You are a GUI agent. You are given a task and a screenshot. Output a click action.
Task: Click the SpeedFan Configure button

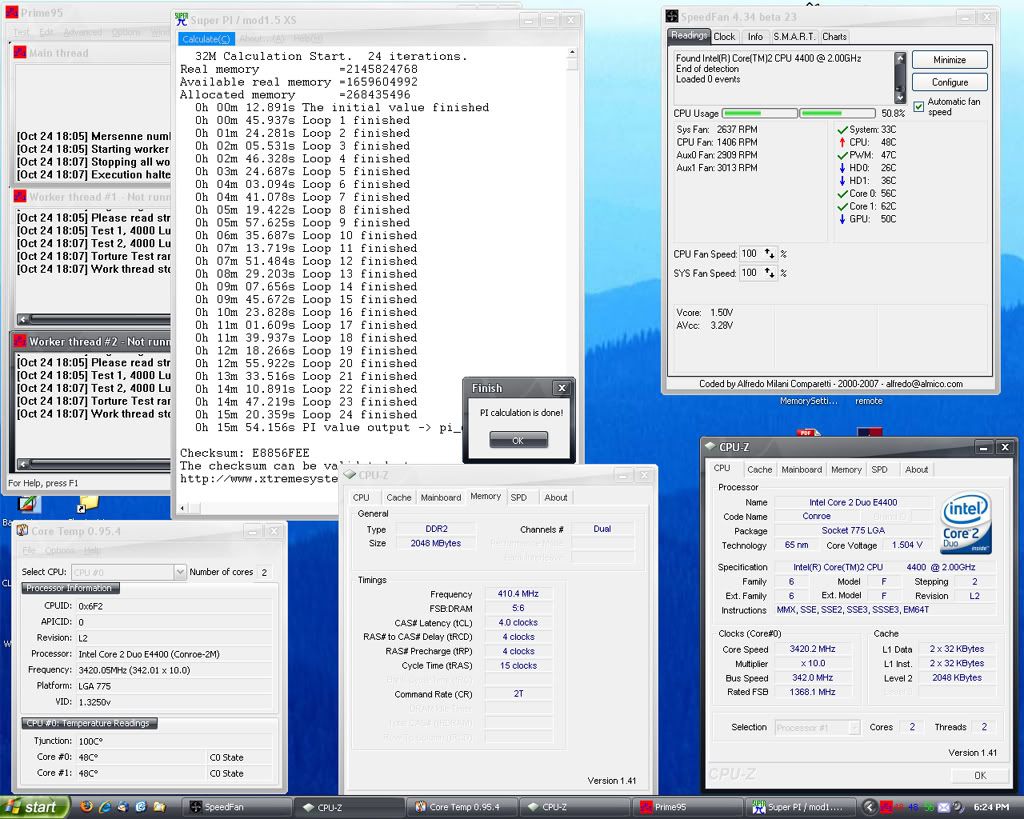pyautogui.click(x=950, y=82)
